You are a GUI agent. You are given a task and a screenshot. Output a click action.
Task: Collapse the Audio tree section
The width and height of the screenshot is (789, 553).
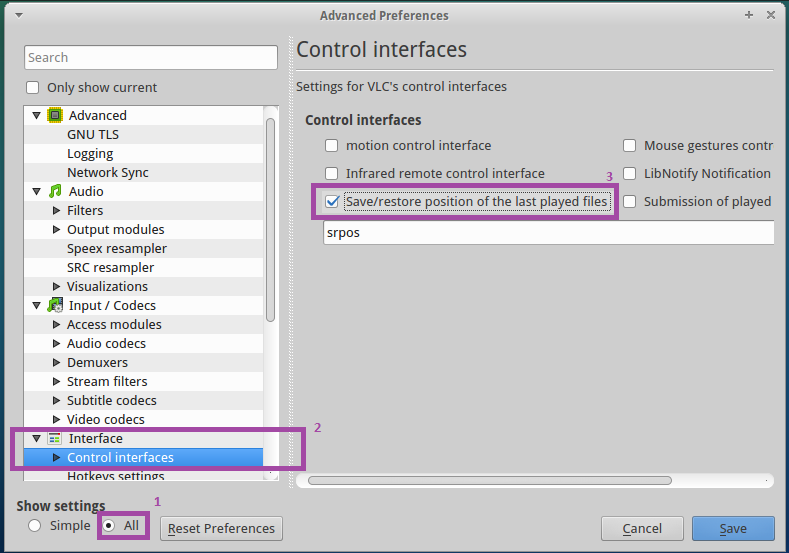tap(36, 191)
